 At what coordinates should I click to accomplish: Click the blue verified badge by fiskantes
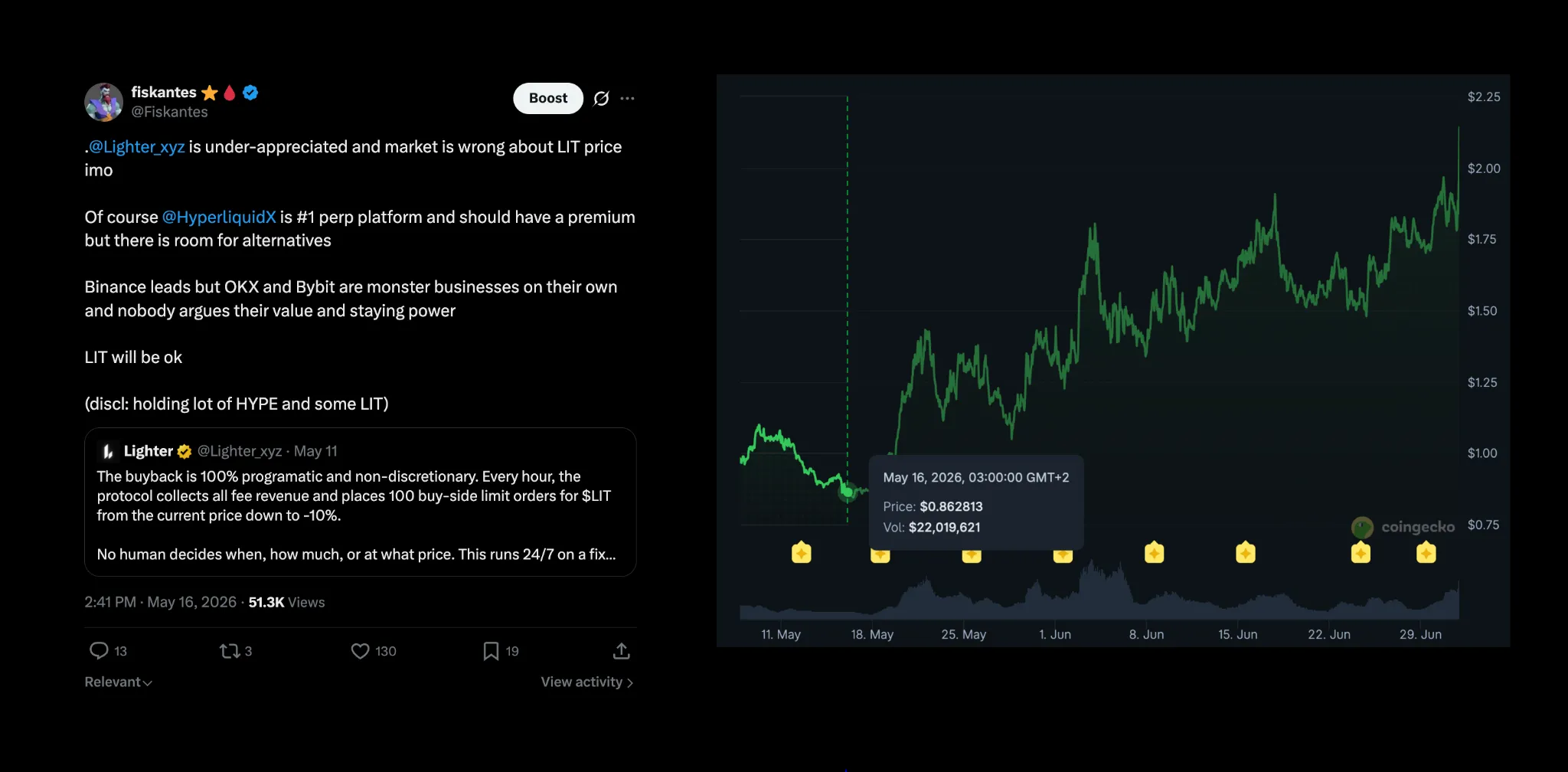tap(250, 93)
